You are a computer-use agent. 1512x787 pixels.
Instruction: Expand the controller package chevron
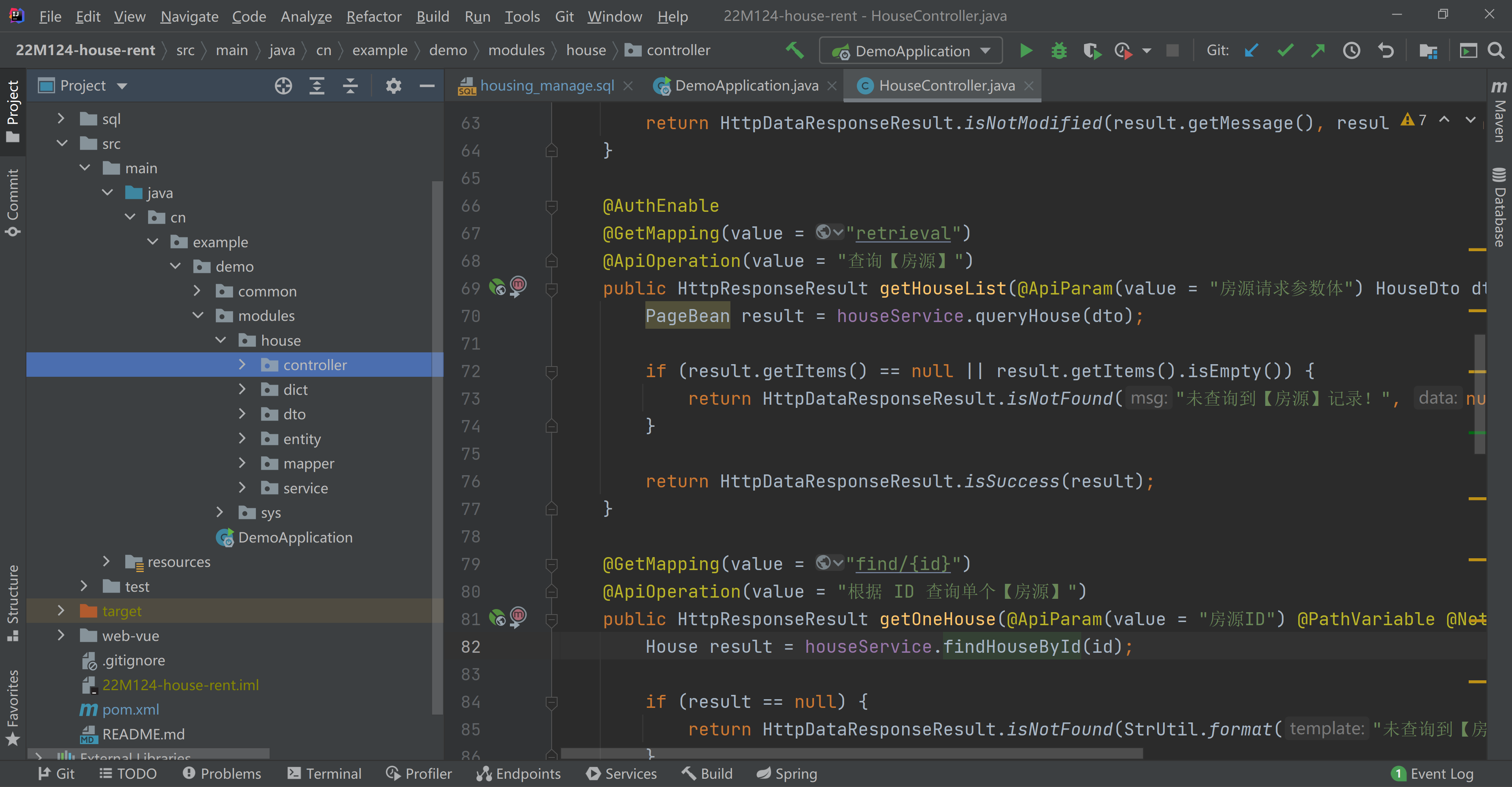pos(243,365)
